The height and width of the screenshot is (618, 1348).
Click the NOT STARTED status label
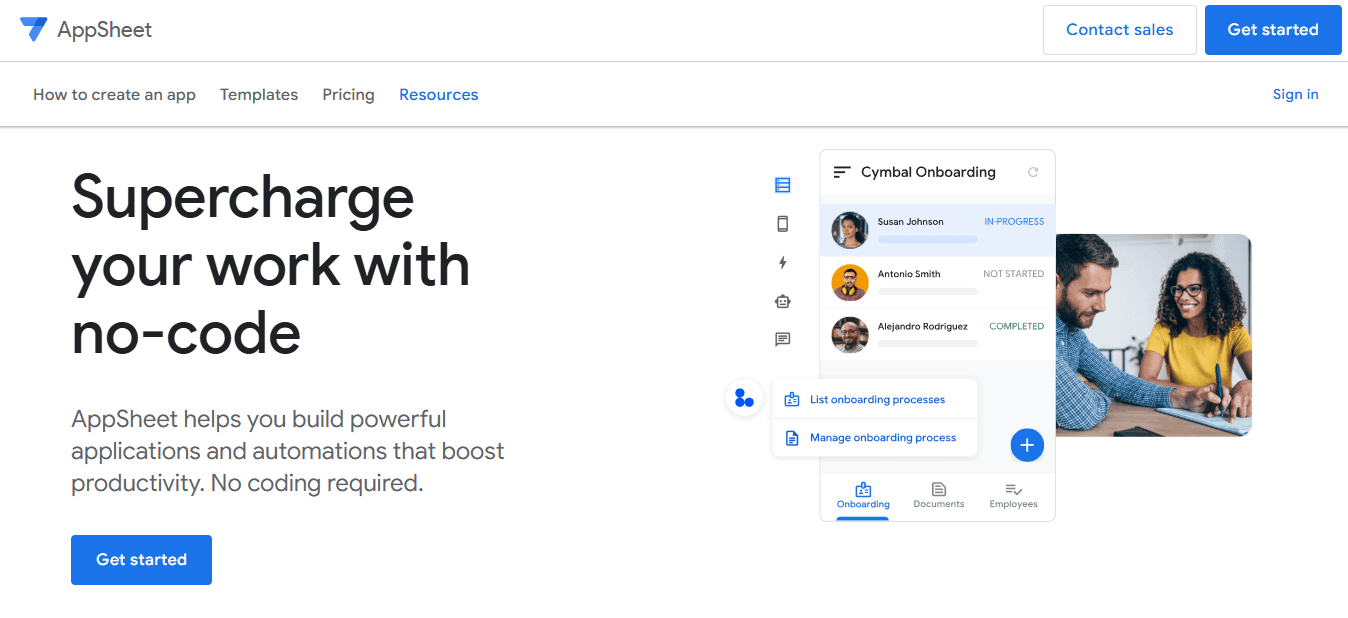coord(1013,274)
